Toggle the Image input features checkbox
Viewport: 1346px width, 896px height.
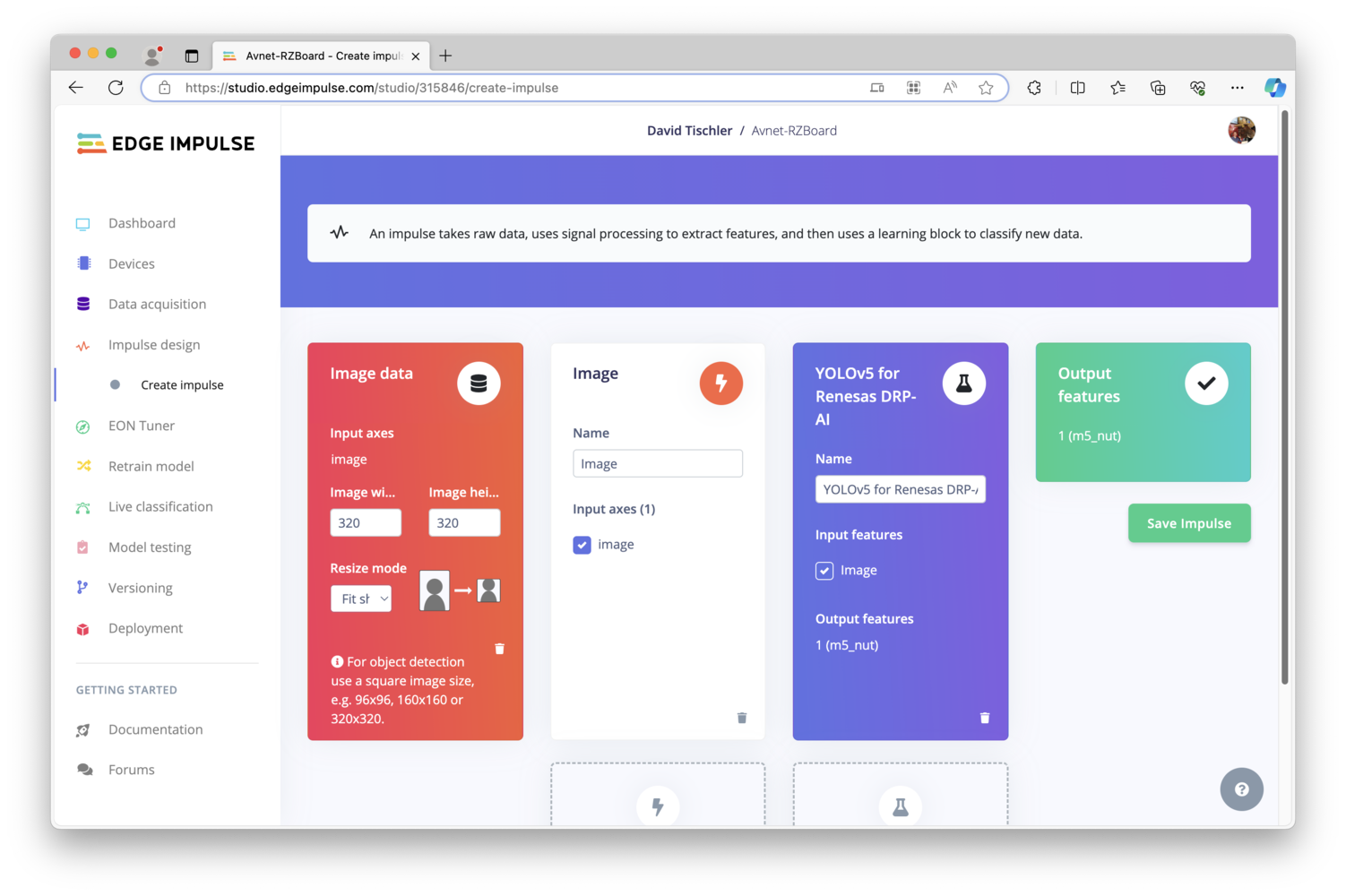tap(824, 571)
